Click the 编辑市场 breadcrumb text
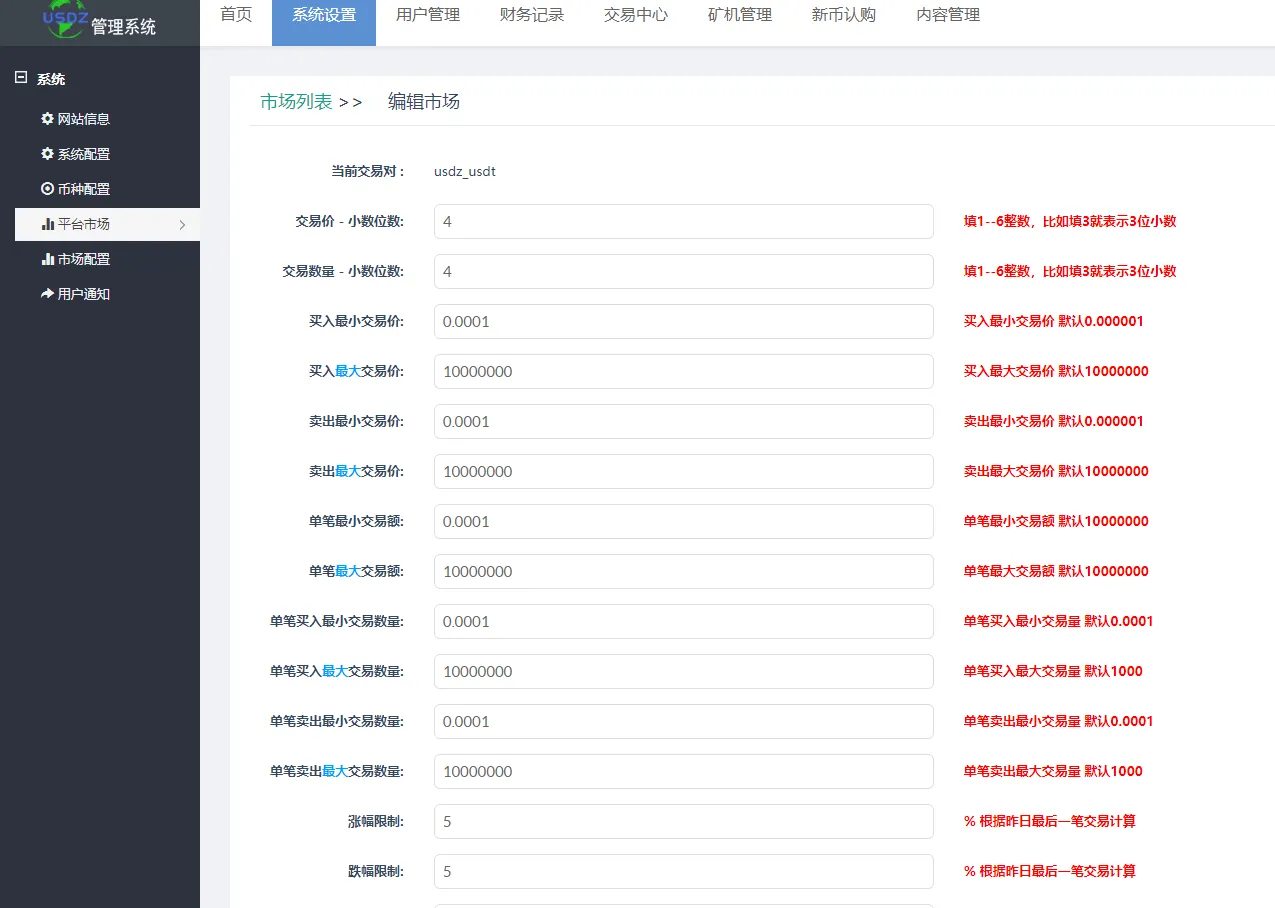This screenshot has height=908, width=1275. coord(422,101)
